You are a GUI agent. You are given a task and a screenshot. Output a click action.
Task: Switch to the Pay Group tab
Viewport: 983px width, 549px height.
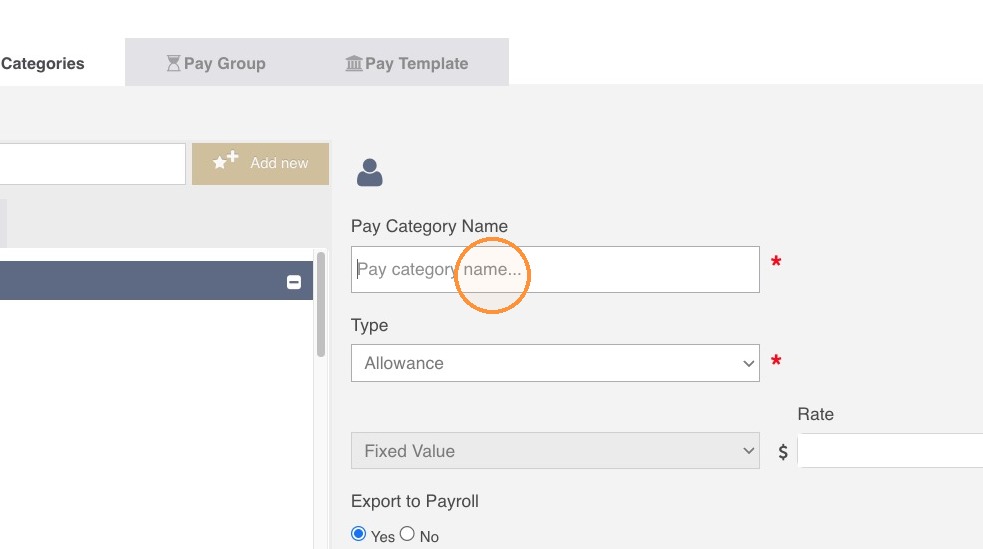(x=216, y=63)
